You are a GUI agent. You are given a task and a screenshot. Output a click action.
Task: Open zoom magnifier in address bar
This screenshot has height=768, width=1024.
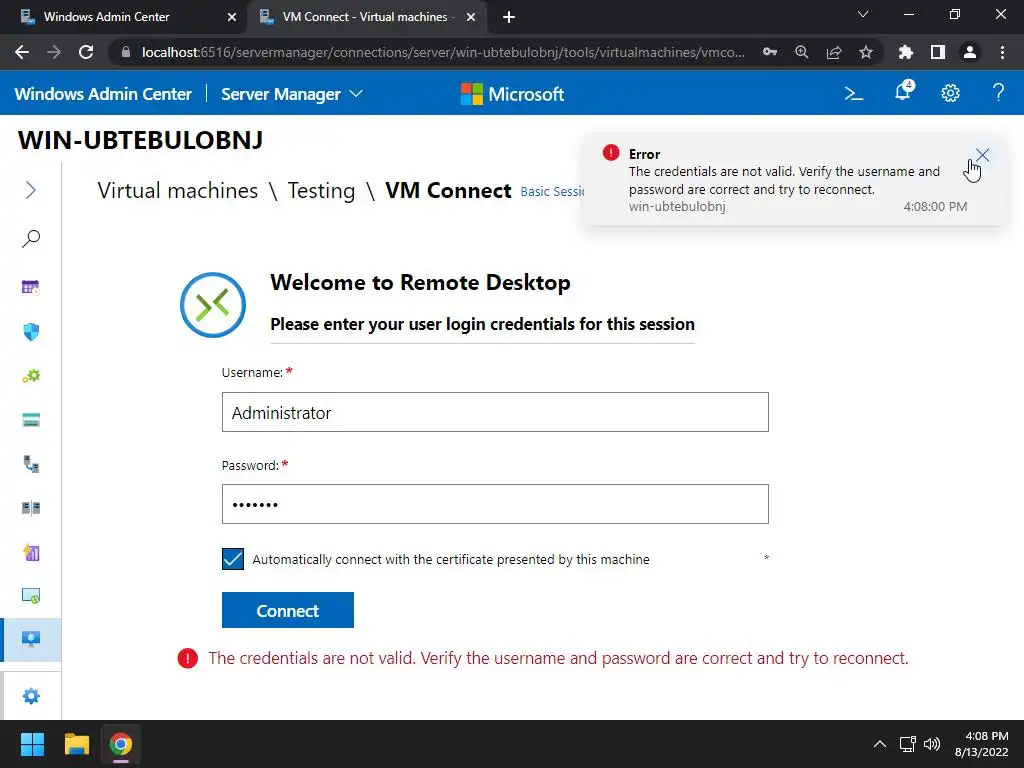tap(802, 52)
